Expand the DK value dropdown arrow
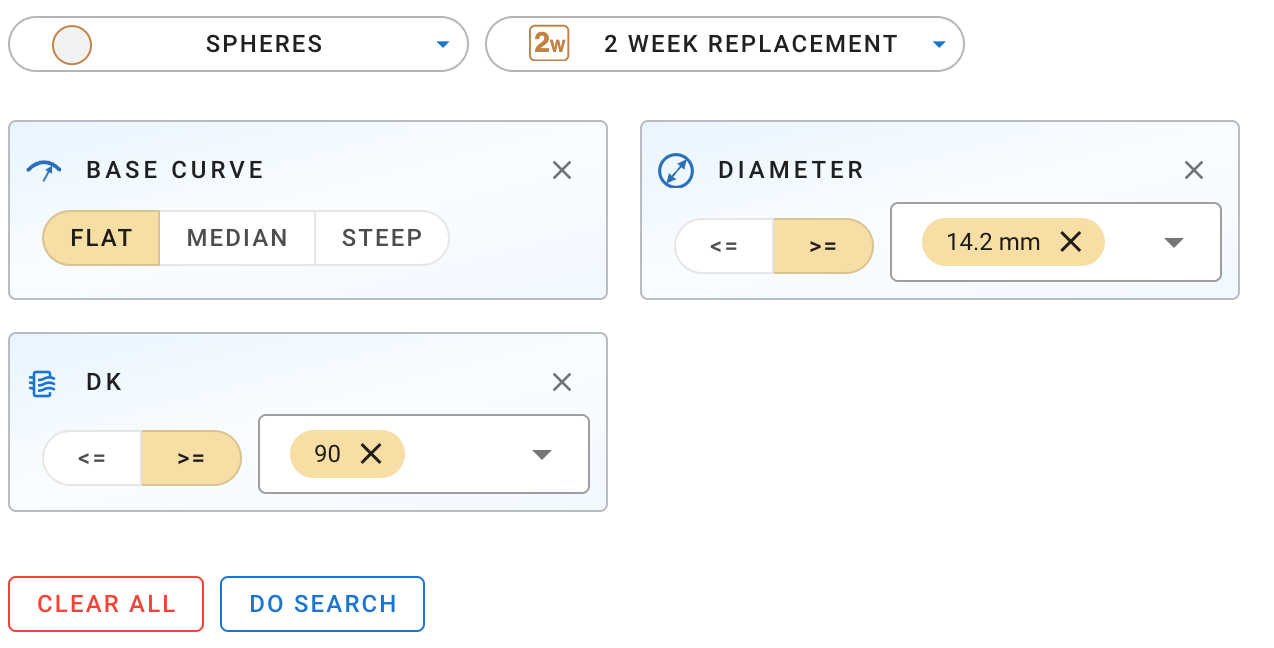Viewport: 1274px width, 648px height. (x=542, y=454)
